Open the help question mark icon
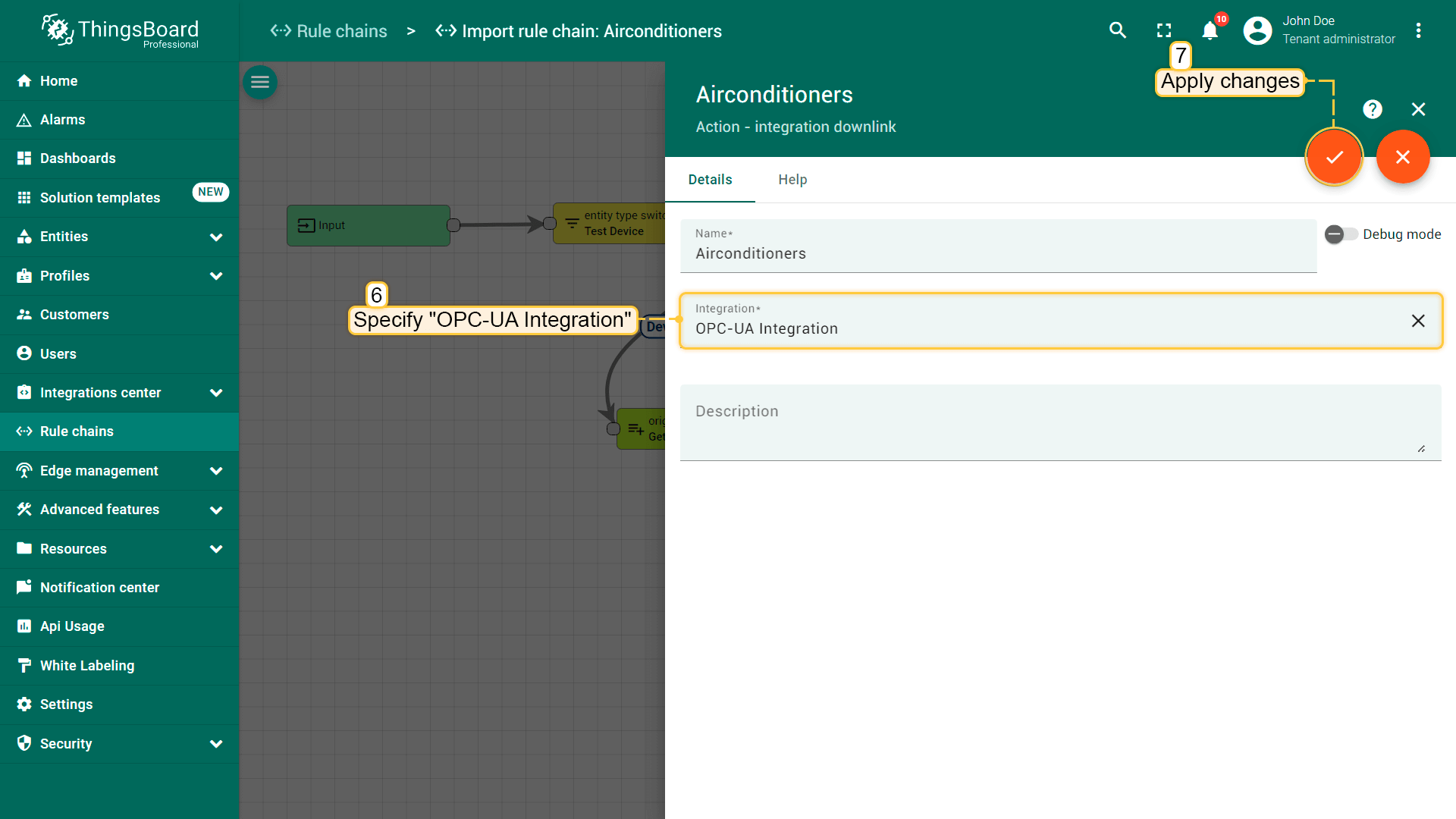1456x819 pixels. (1372, 109)
